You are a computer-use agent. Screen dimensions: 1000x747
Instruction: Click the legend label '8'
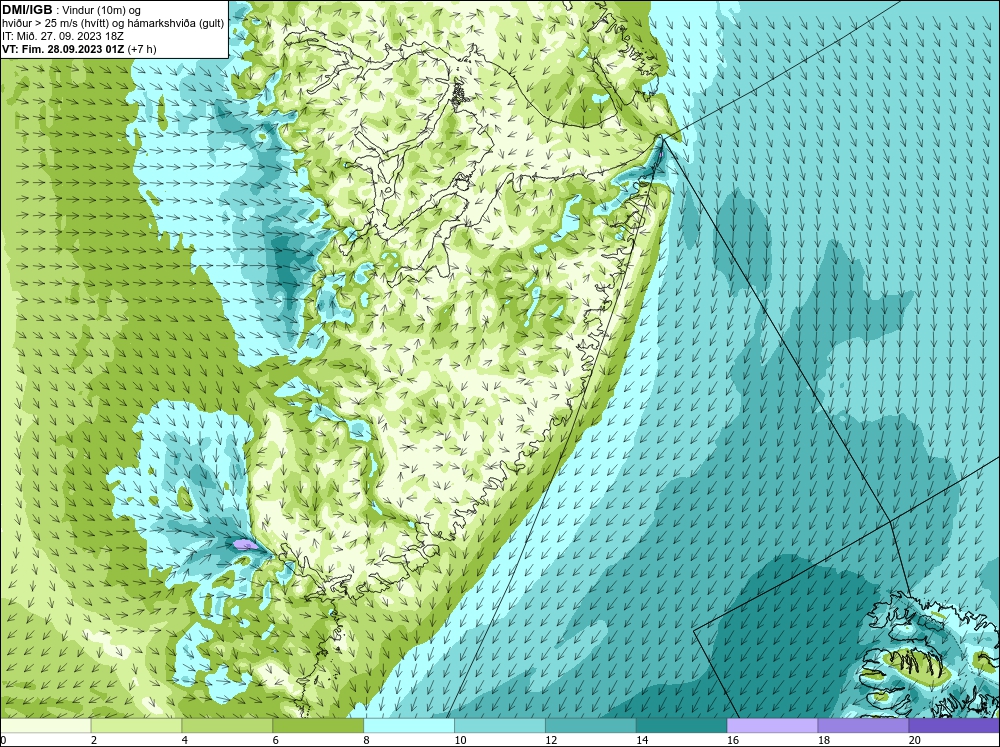click(x=367, y=740)
